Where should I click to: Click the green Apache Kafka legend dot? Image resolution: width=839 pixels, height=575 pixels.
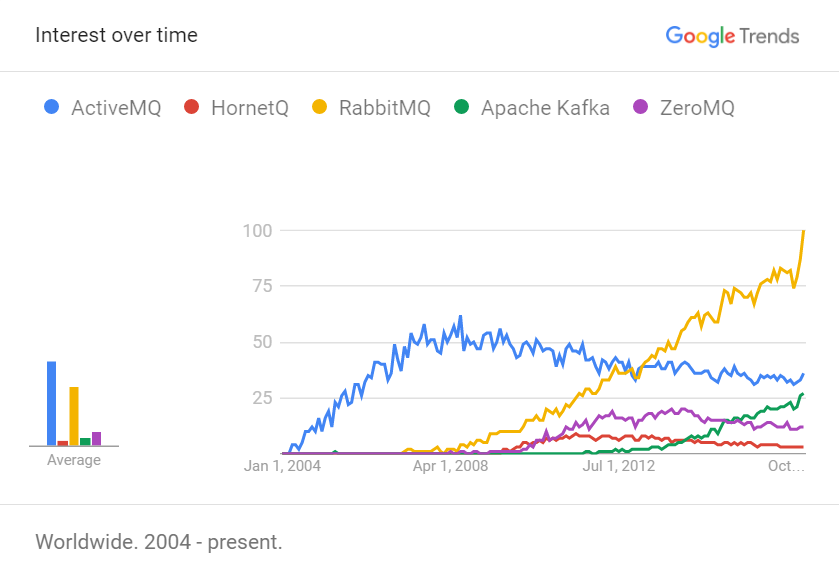(x=461, y=107)
